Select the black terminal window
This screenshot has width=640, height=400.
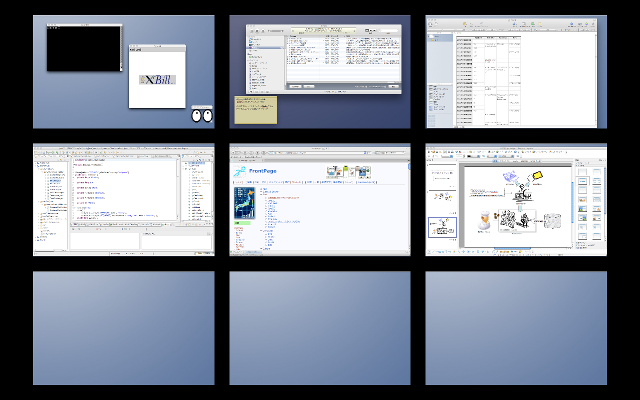(84, 48)
